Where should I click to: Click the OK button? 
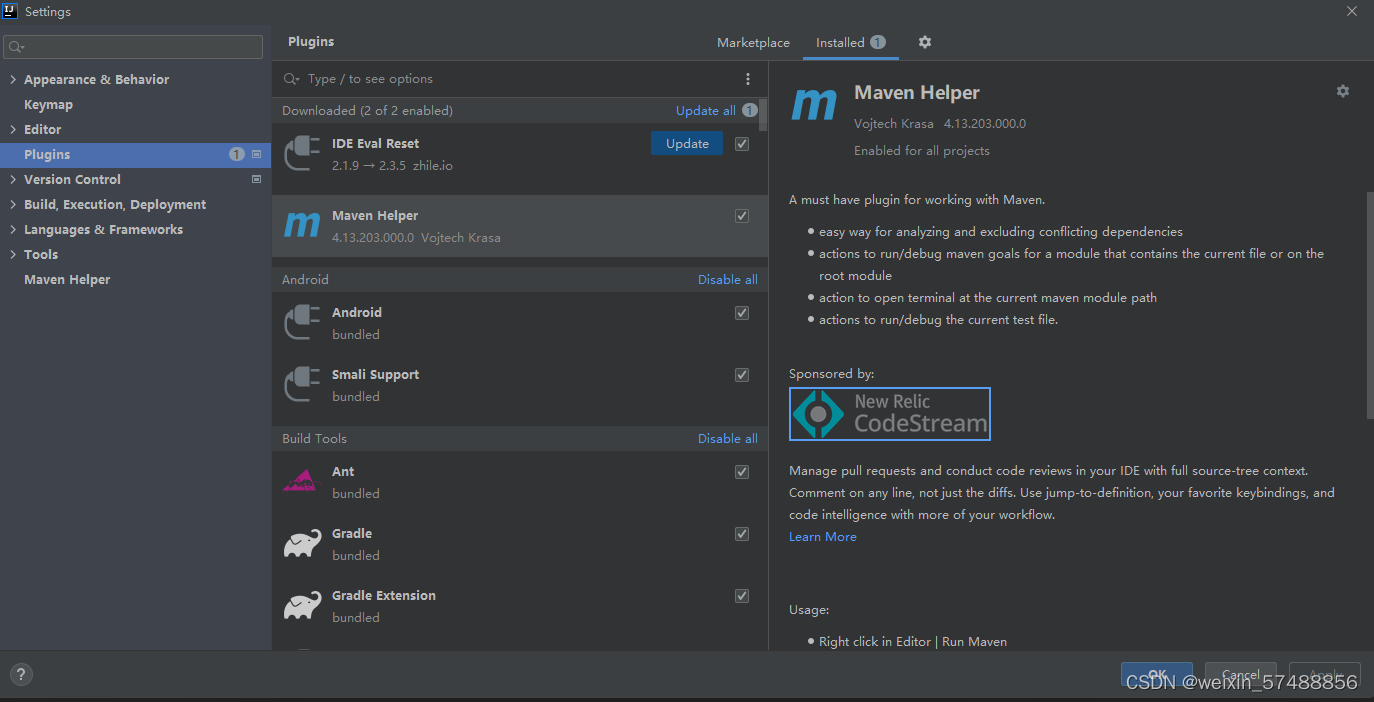pyautogui.click(x=1157, y=674)
